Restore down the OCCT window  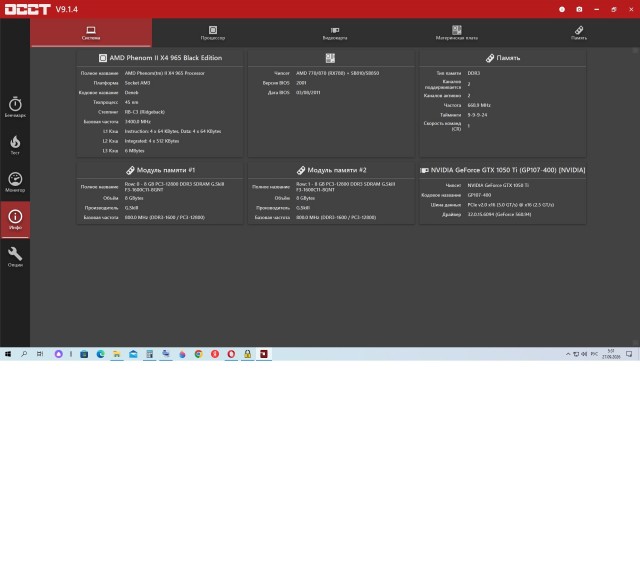[614, 9]
